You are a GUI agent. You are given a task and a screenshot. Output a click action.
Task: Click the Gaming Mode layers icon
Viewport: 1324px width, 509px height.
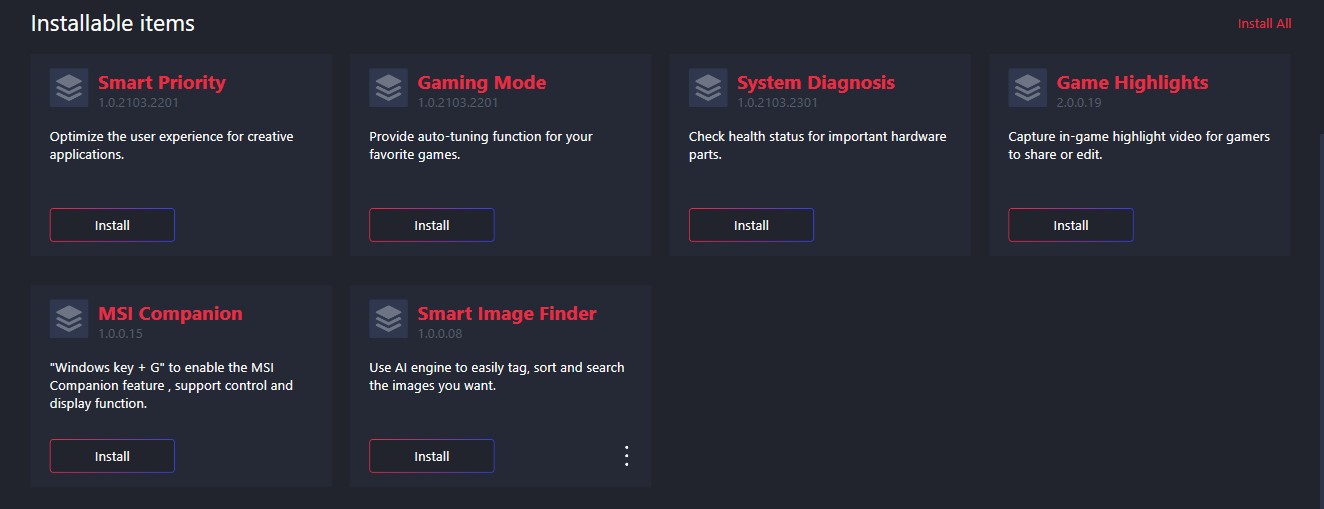388,88
